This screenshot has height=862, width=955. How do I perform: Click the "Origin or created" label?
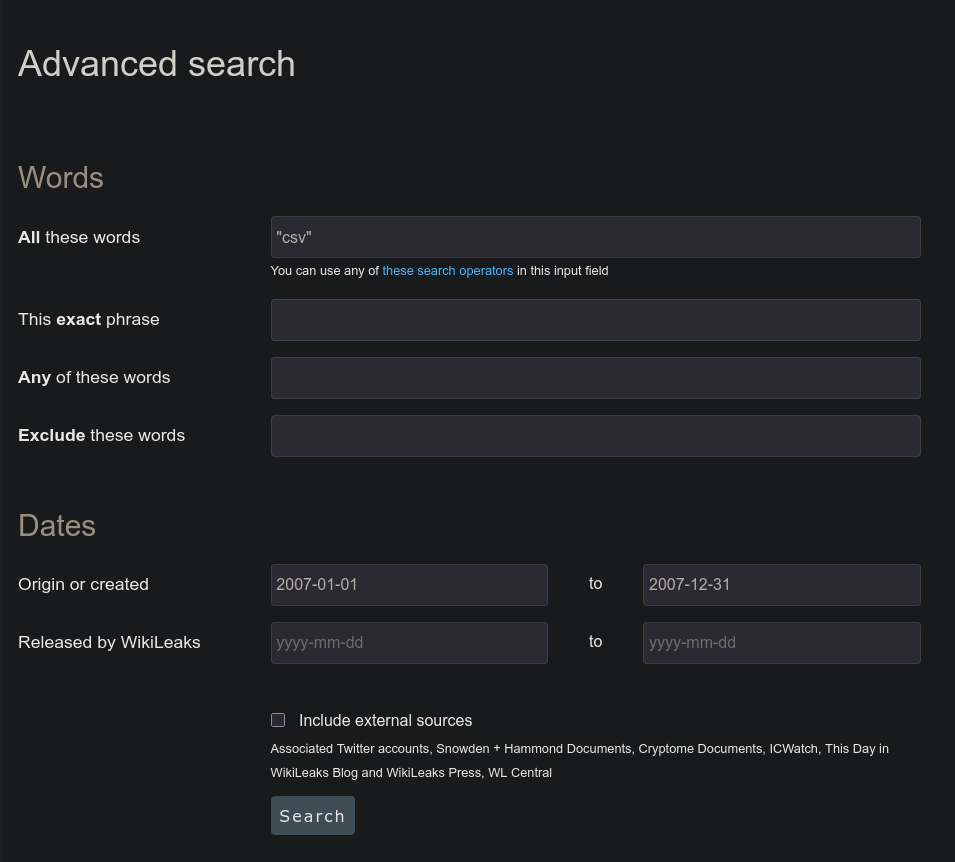[x=83, y=585]
